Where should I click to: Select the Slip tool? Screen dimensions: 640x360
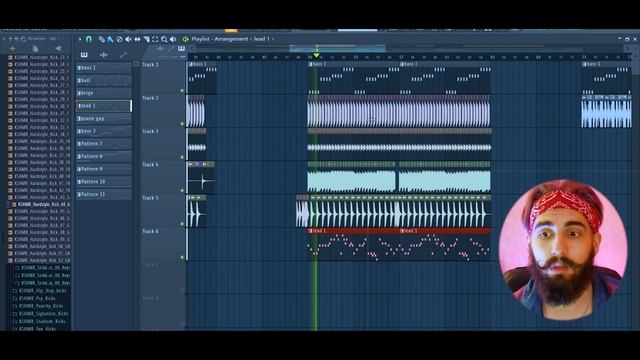tap(137, 39)
